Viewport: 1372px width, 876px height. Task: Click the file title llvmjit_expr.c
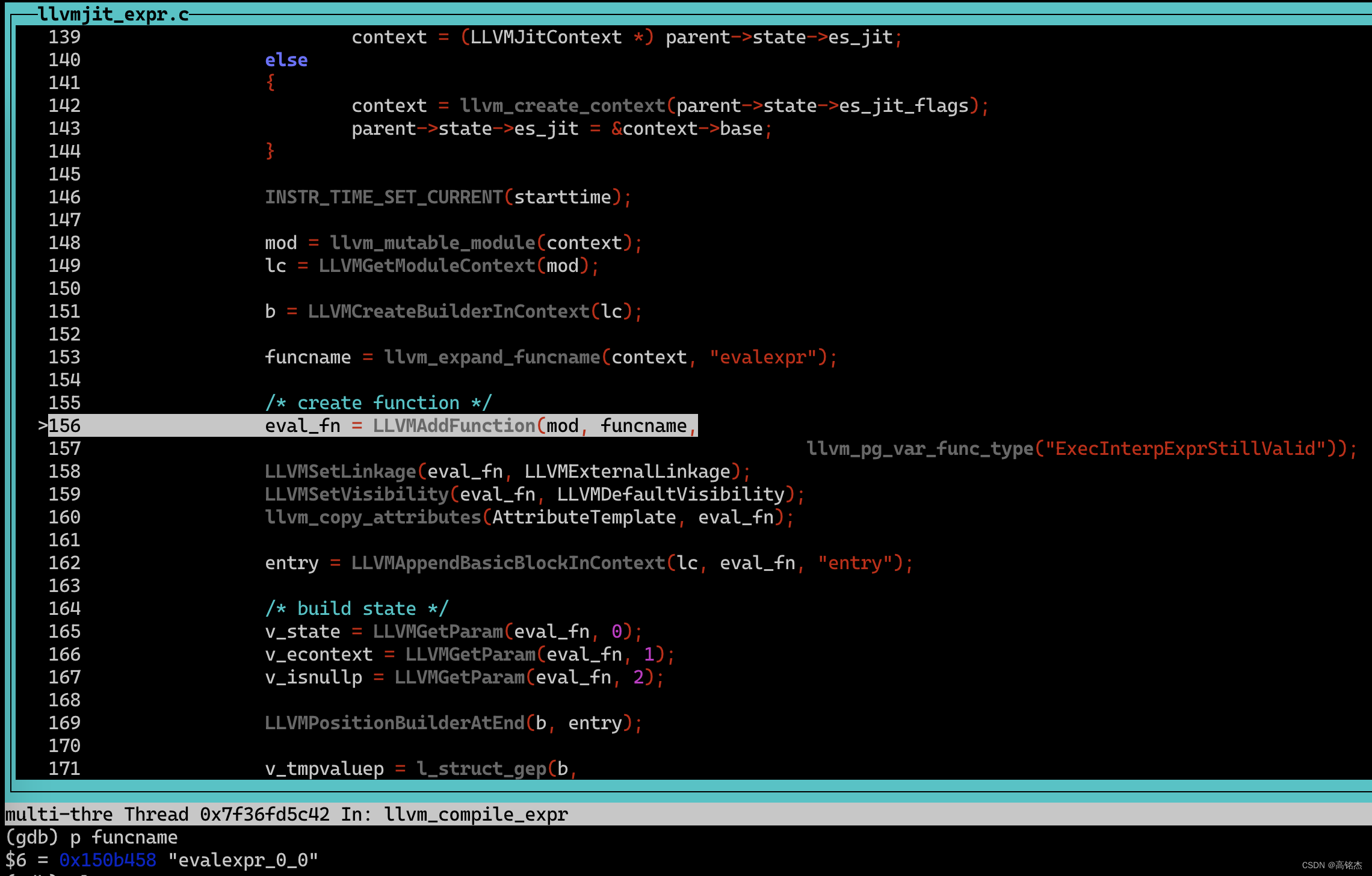pyautogui.click(x=113, y=14)
